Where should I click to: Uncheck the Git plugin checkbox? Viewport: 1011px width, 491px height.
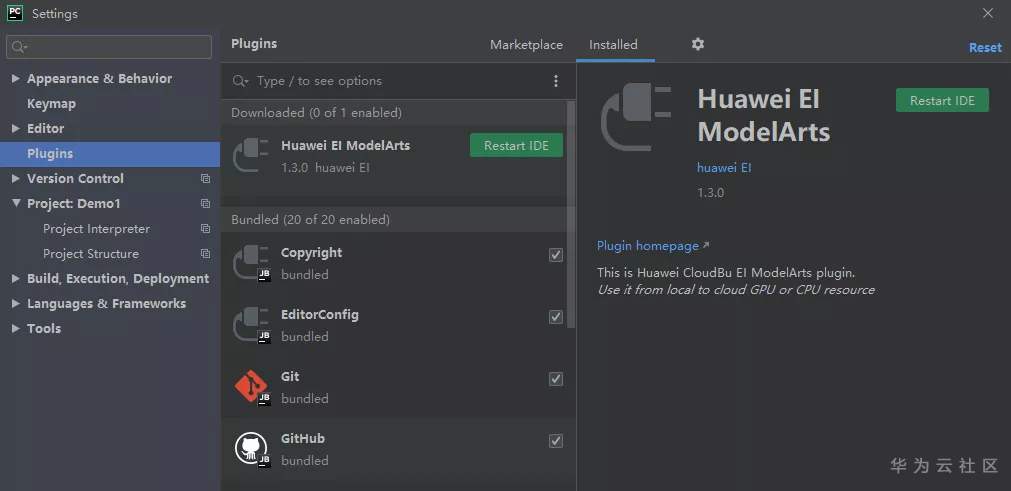coord(556,379)
